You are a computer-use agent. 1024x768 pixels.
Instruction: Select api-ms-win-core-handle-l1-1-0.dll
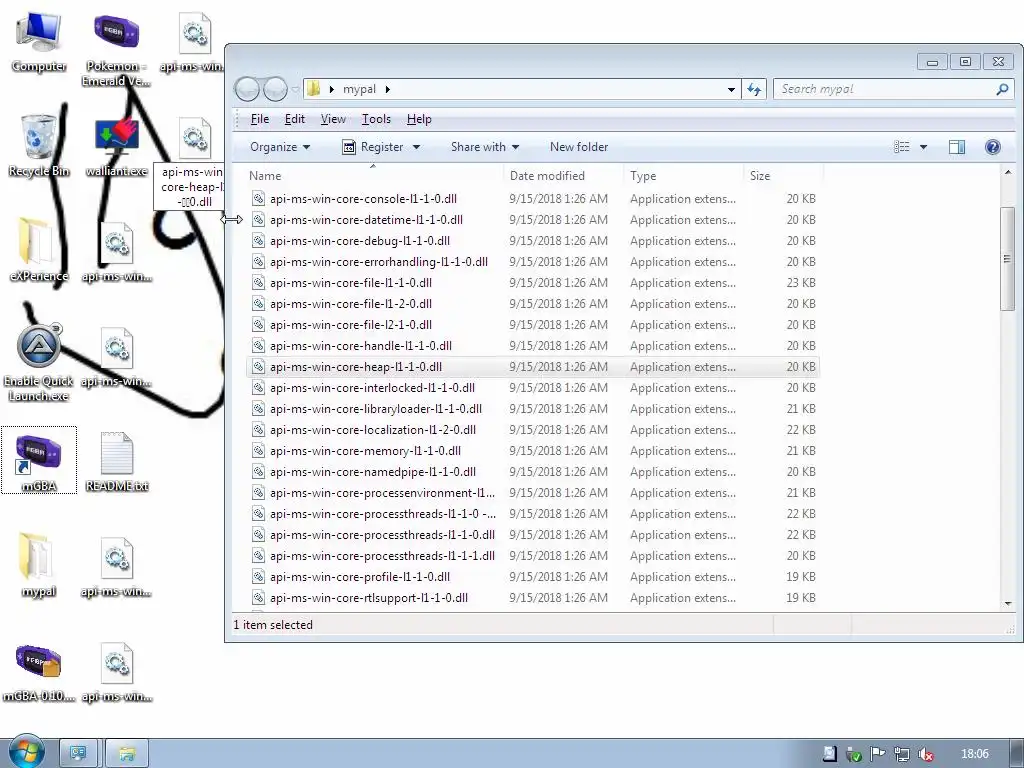click(533, 346)
